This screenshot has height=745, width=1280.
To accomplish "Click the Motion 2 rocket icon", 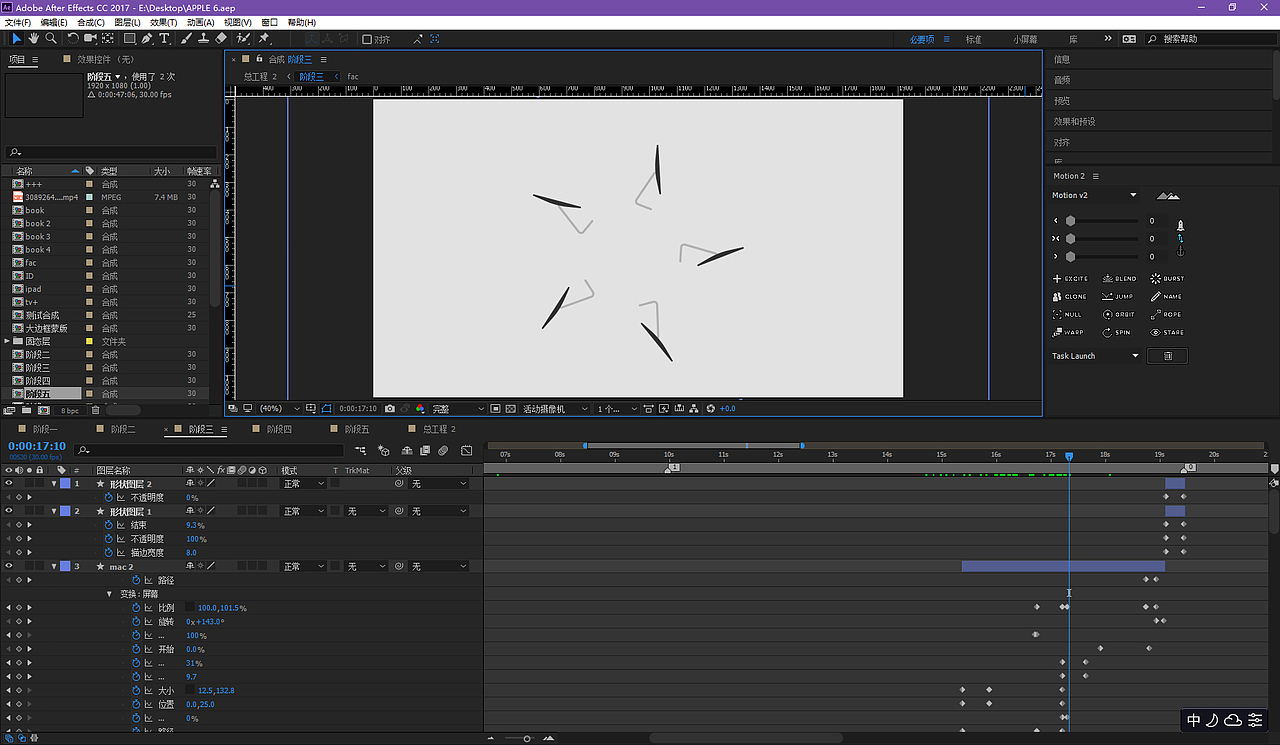I will point(1181,225).
